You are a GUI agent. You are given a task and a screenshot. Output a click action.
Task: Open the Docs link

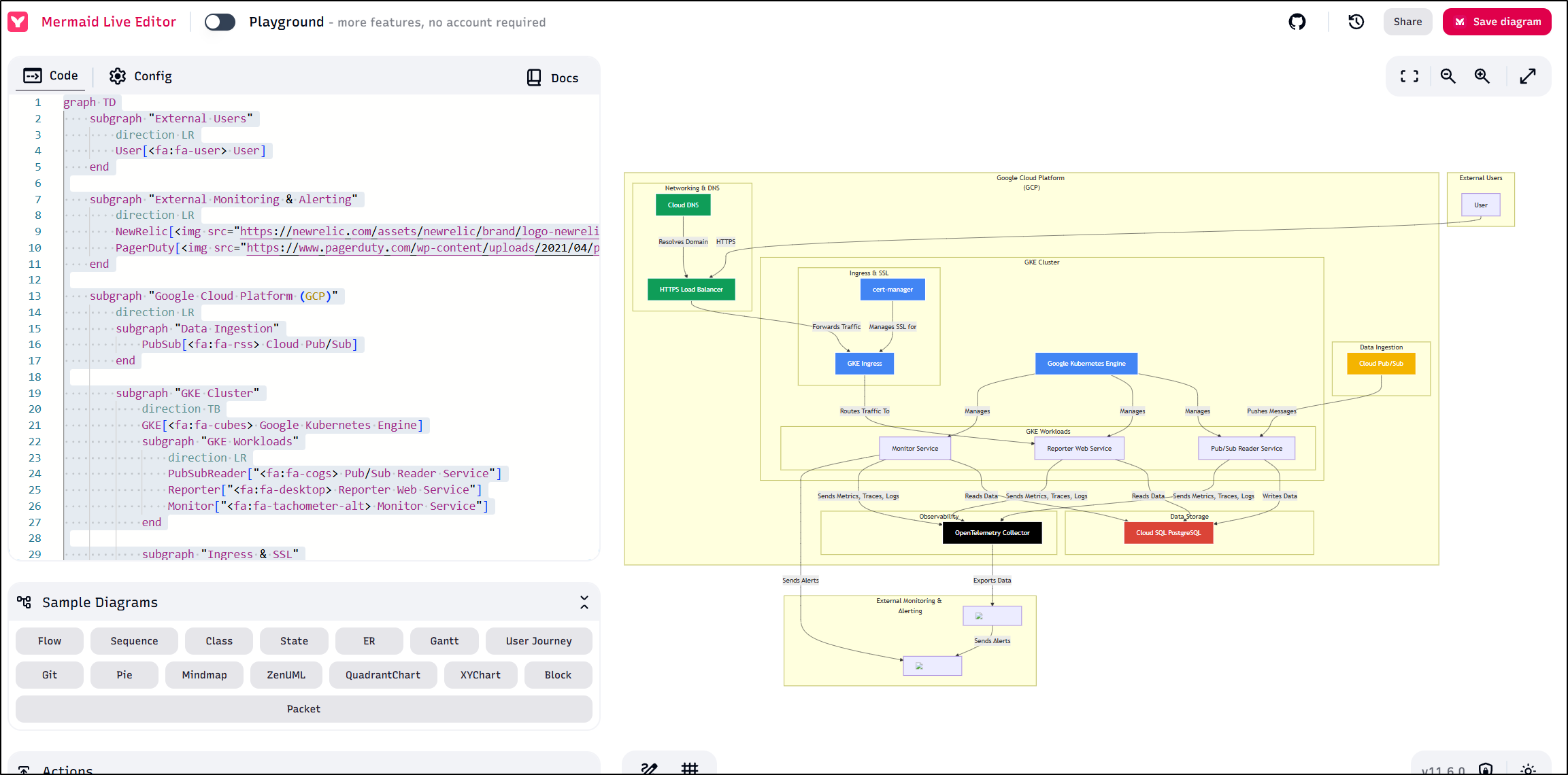(x=552, y=77)
